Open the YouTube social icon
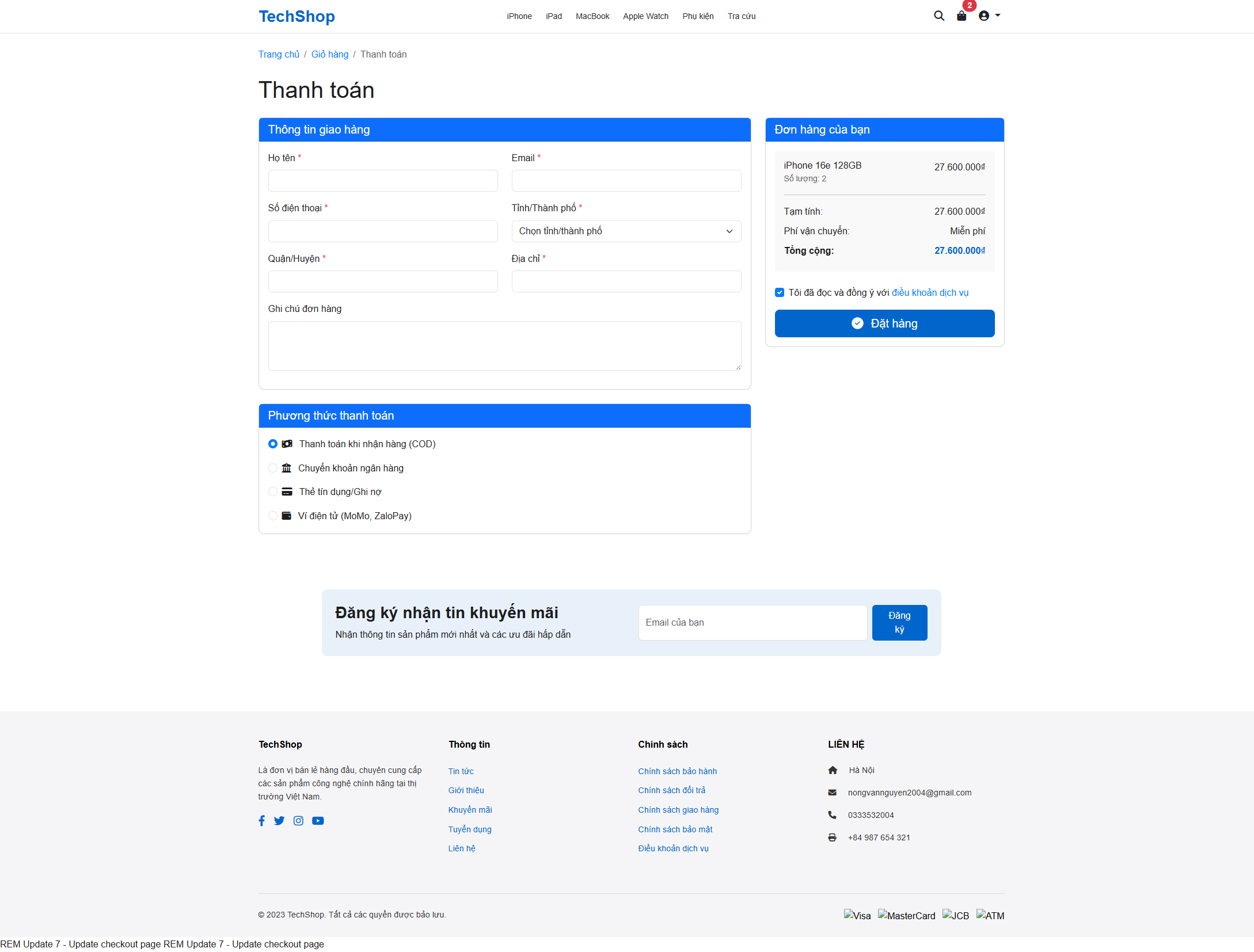Image resolution: width=1254 pixels, height=952 pixels. click(x=318, y=821)
